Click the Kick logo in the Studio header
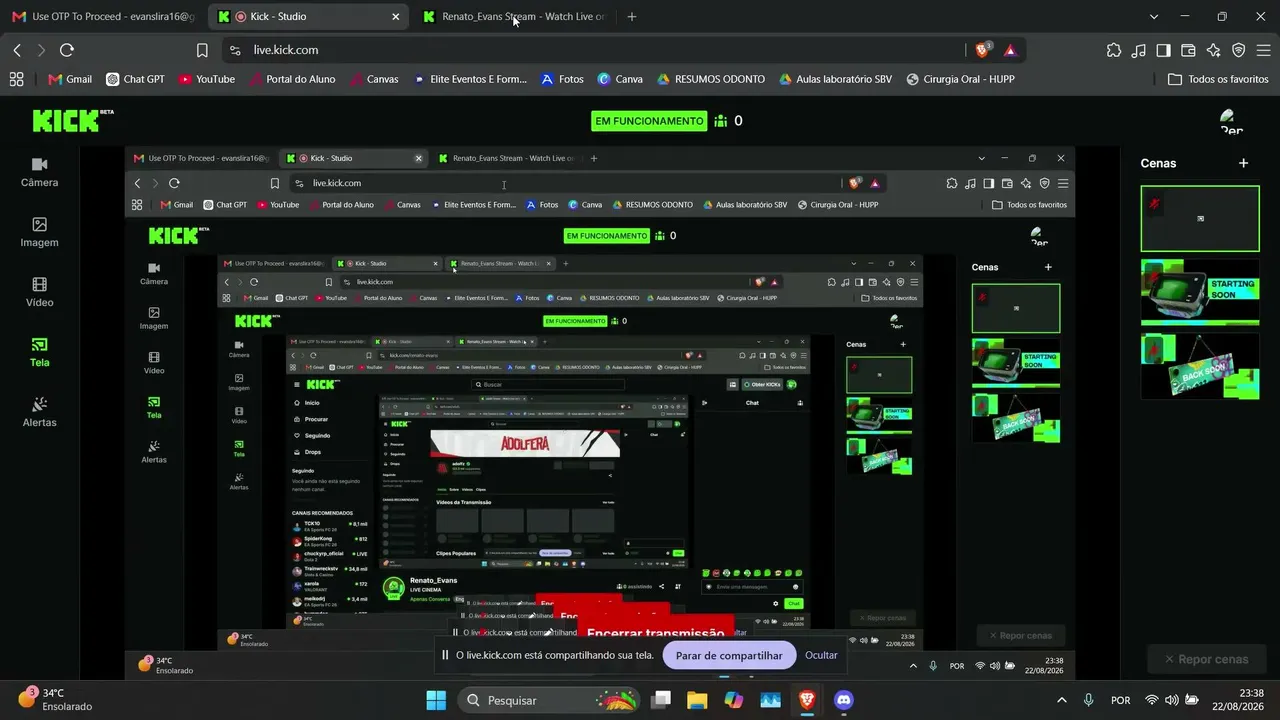Image resolution: width=1280 pixels, height=720 pixels. 72,120
